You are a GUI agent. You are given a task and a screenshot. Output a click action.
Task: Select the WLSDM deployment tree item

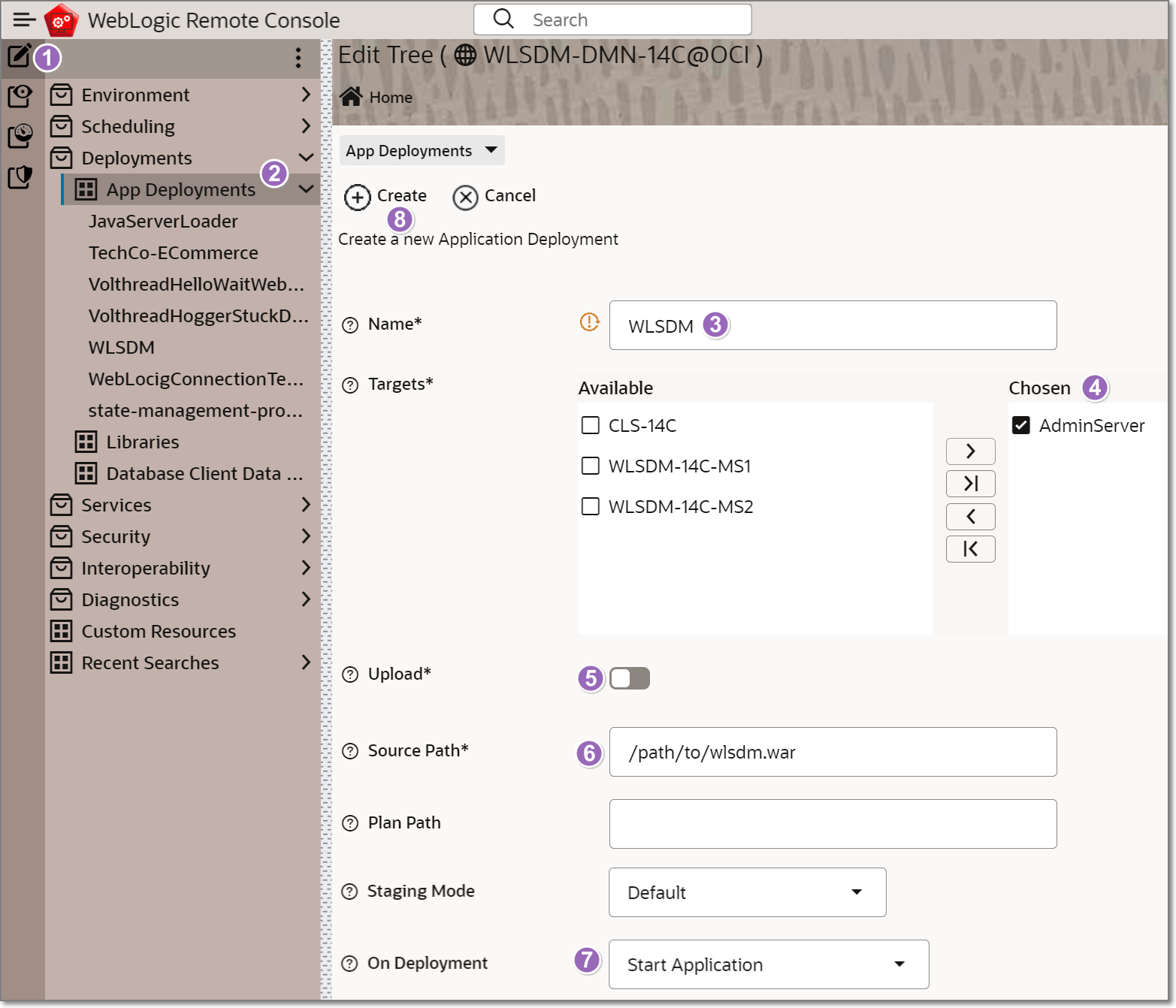pos(122,347)
